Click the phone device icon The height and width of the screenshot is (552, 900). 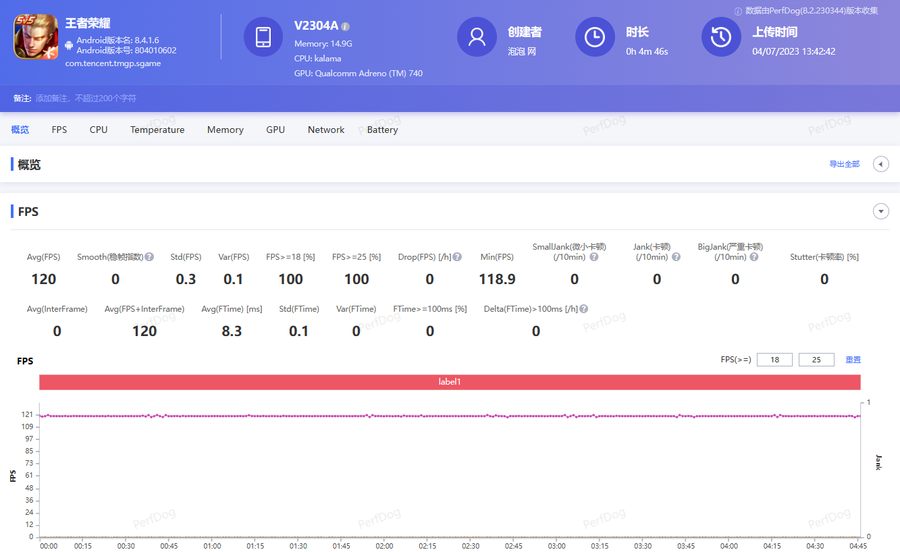tap(263, 37)
